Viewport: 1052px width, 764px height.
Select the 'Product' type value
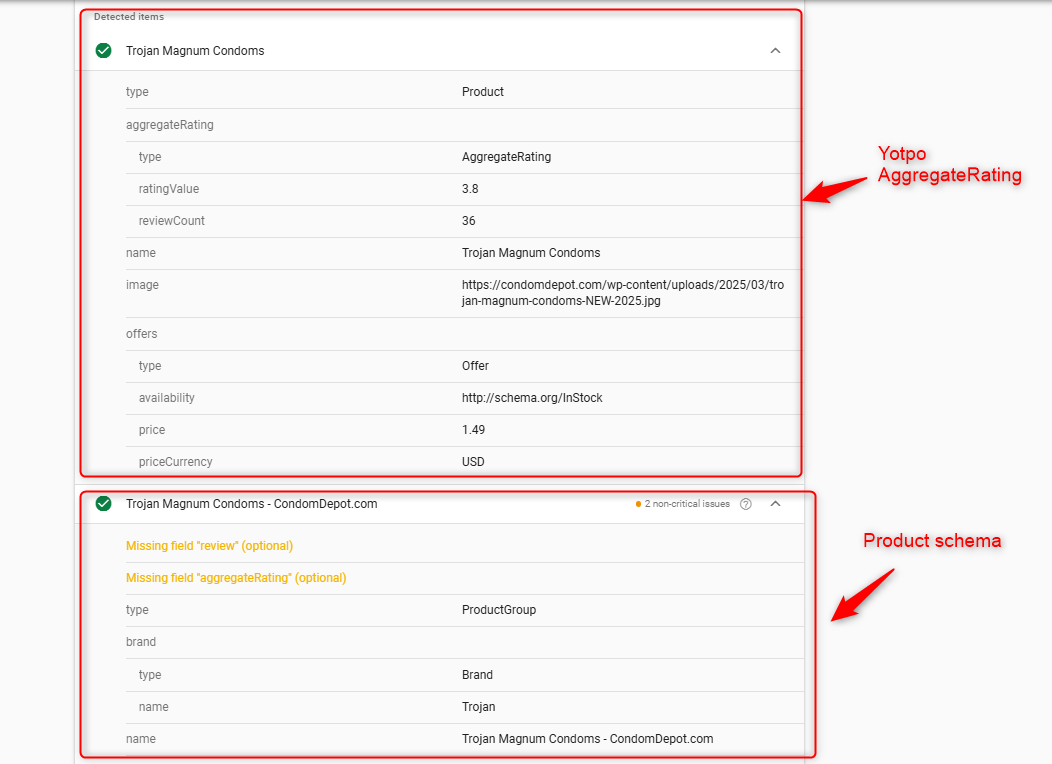click(482, 92)
